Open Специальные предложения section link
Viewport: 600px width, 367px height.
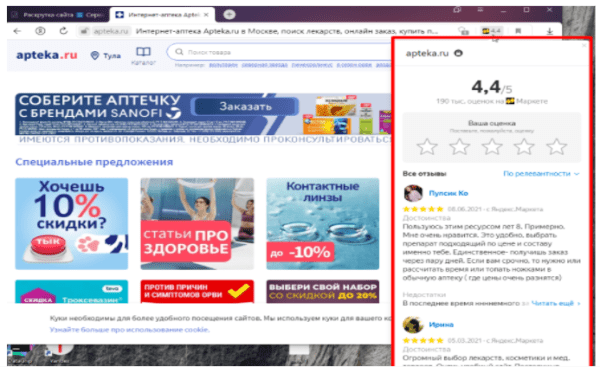pyautogui.click(x=94, y=162)
